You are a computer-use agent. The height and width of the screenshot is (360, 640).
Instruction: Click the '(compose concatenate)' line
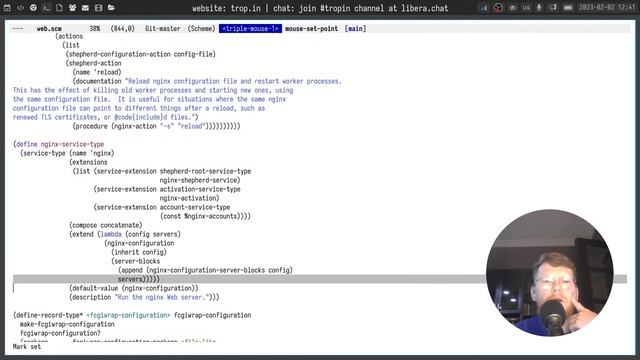click(106, 225)
